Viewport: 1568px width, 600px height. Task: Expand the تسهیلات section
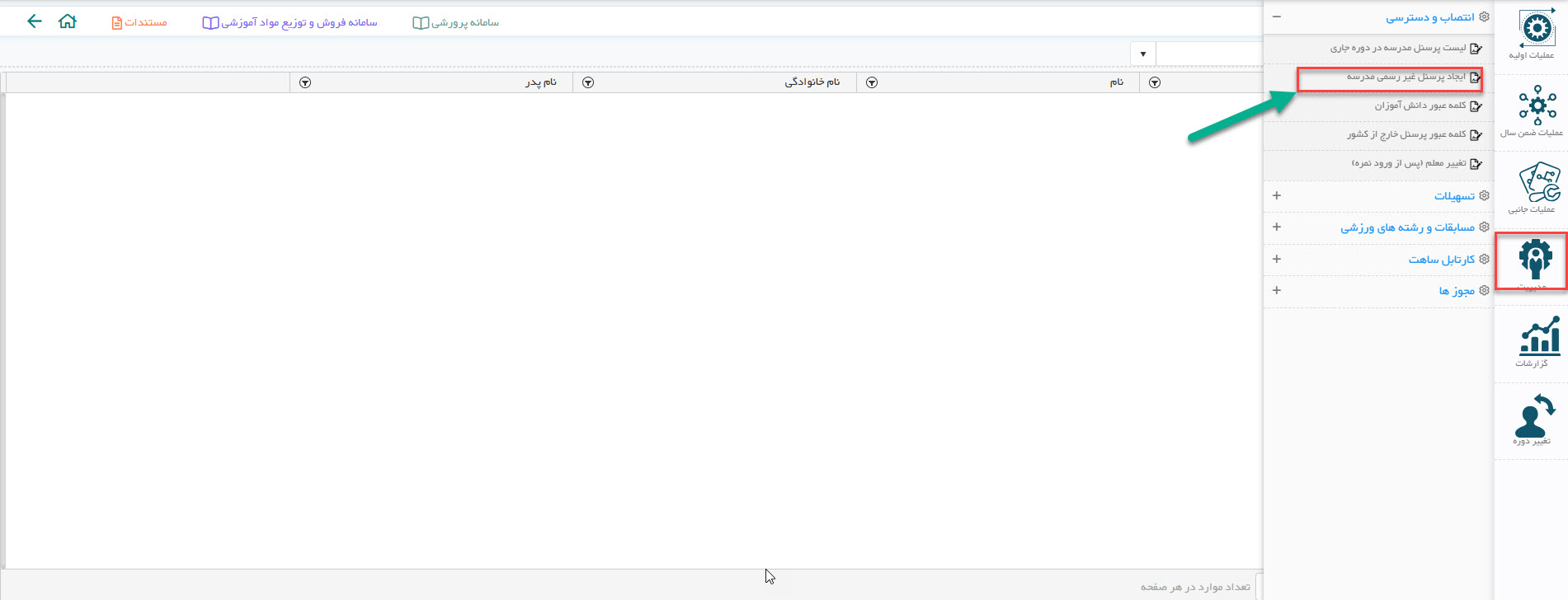[1277, 195]
